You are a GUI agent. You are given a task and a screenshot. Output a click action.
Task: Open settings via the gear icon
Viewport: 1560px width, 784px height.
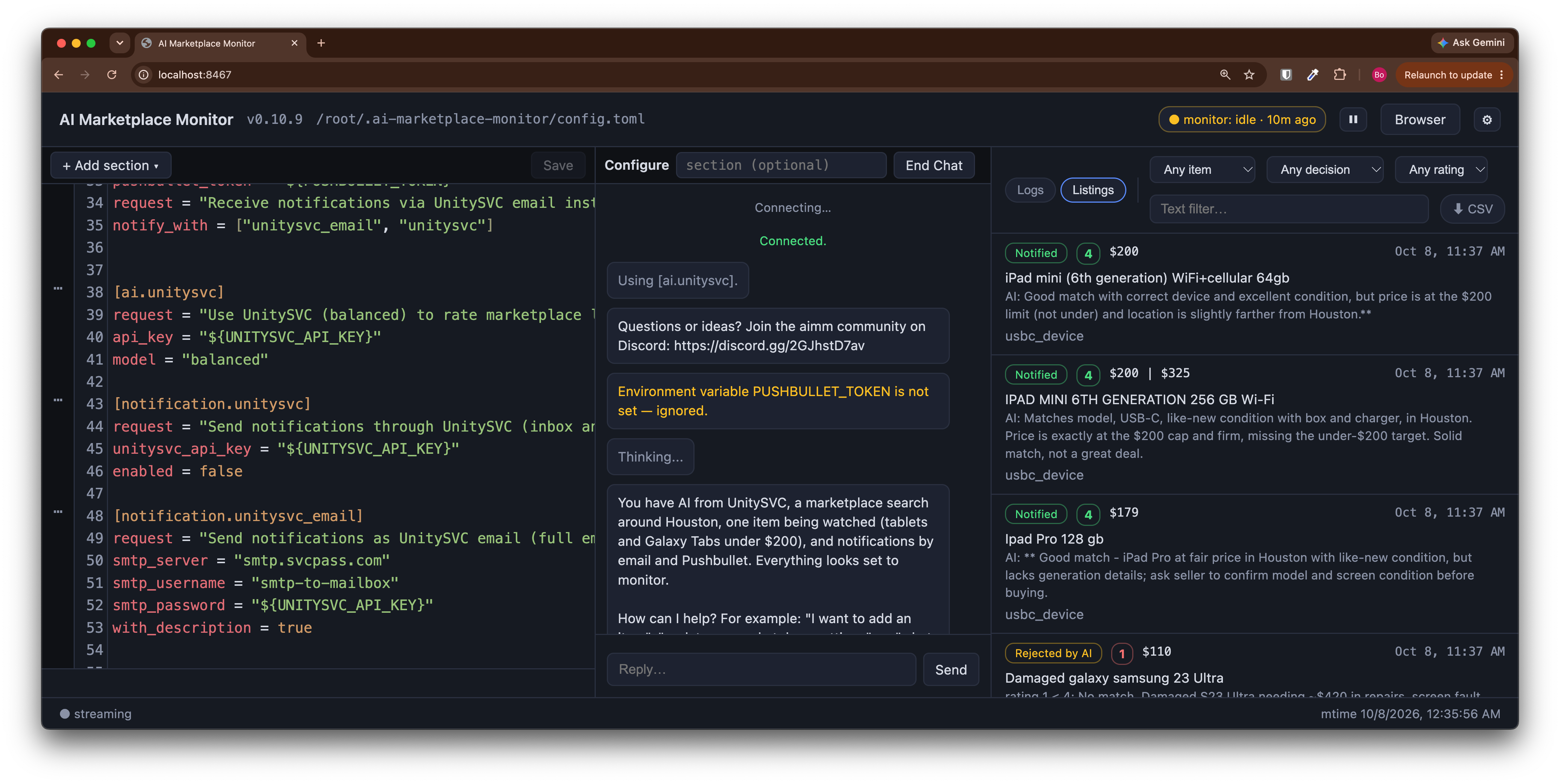point(1487,119)
